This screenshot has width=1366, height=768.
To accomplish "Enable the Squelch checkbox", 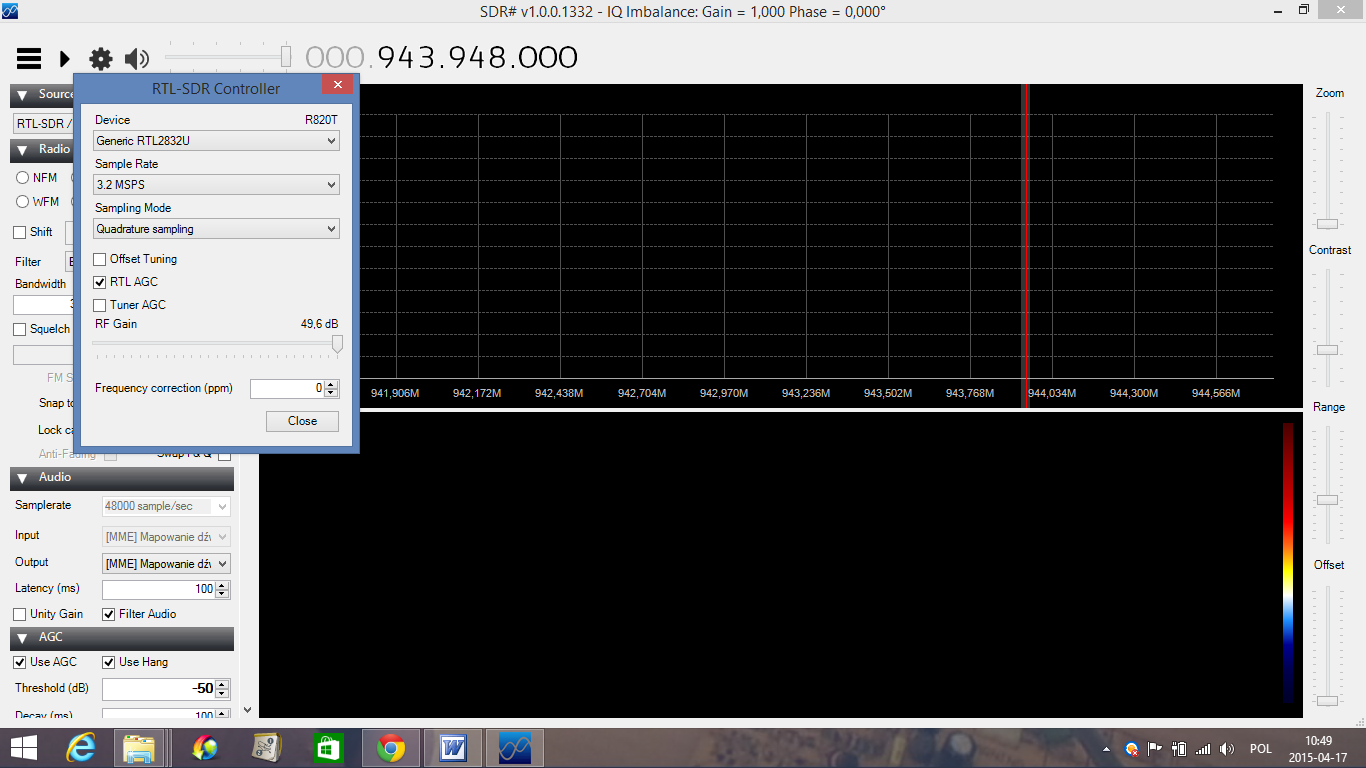I will (x=20, y=329).
